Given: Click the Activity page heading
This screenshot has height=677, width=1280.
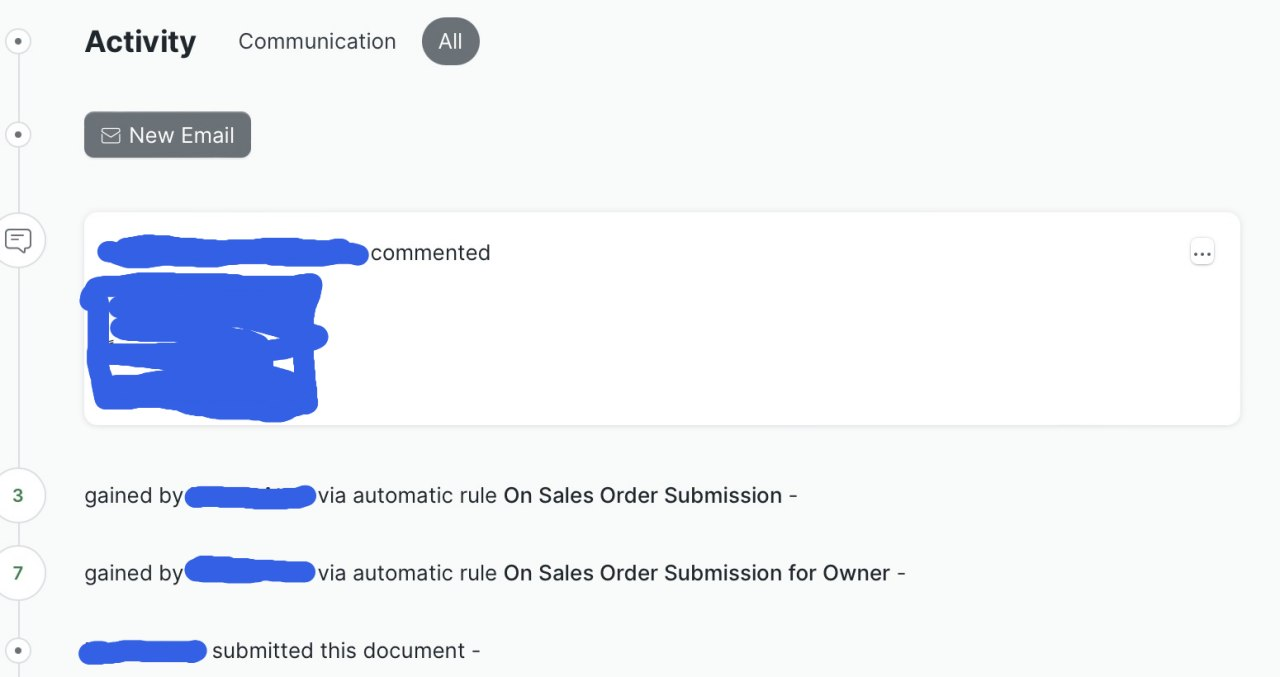Looking at the screenshot, I should 140,41.
